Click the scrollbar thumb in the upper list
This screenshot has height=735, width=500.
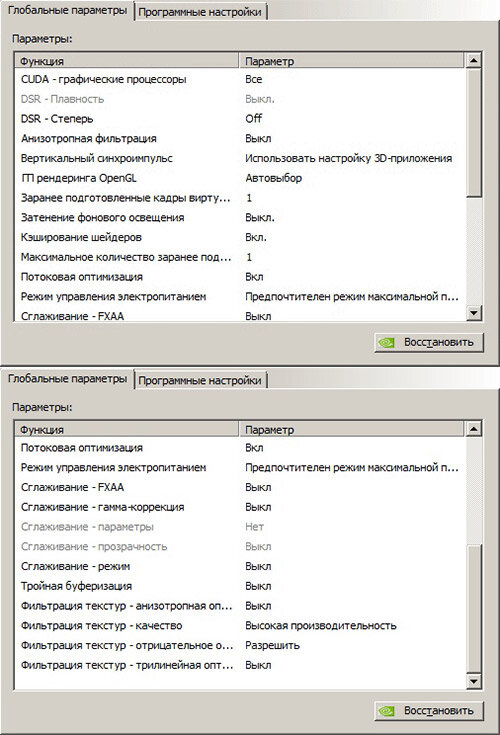point(474,133)
